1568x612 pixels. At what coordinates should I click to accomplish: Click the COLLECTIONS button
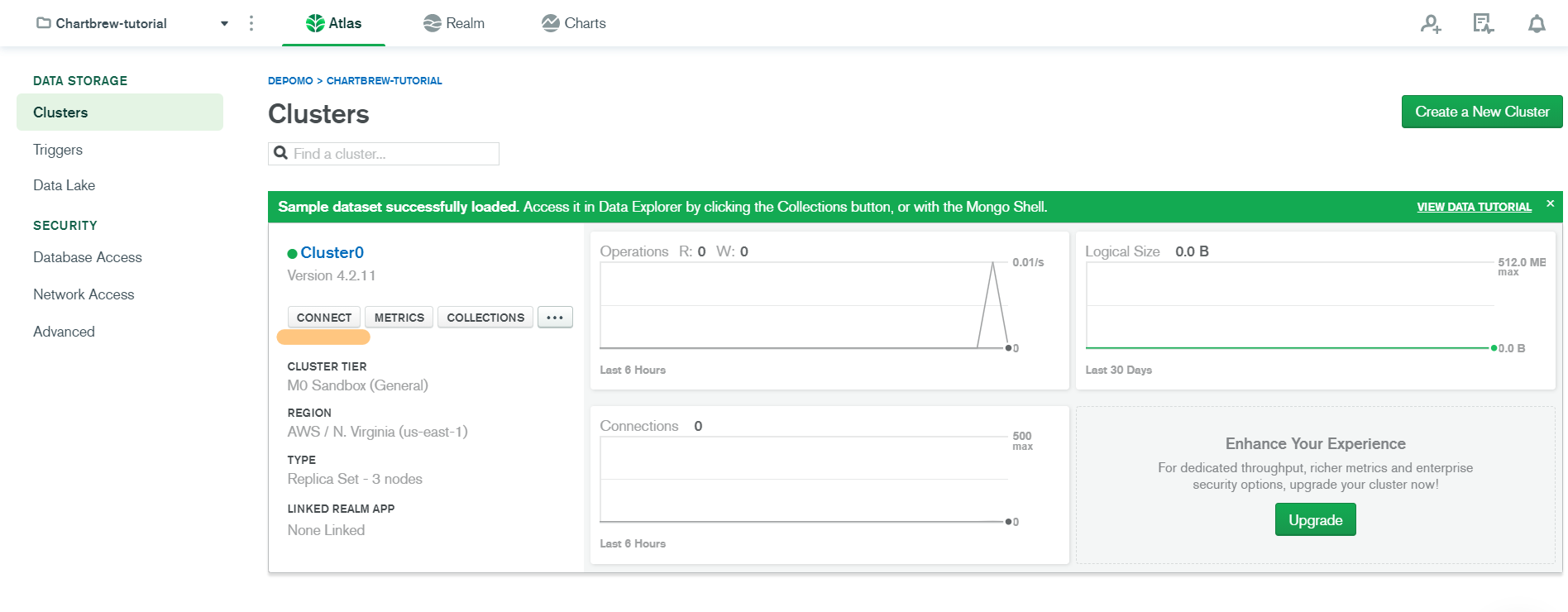(x=485, y=318)
